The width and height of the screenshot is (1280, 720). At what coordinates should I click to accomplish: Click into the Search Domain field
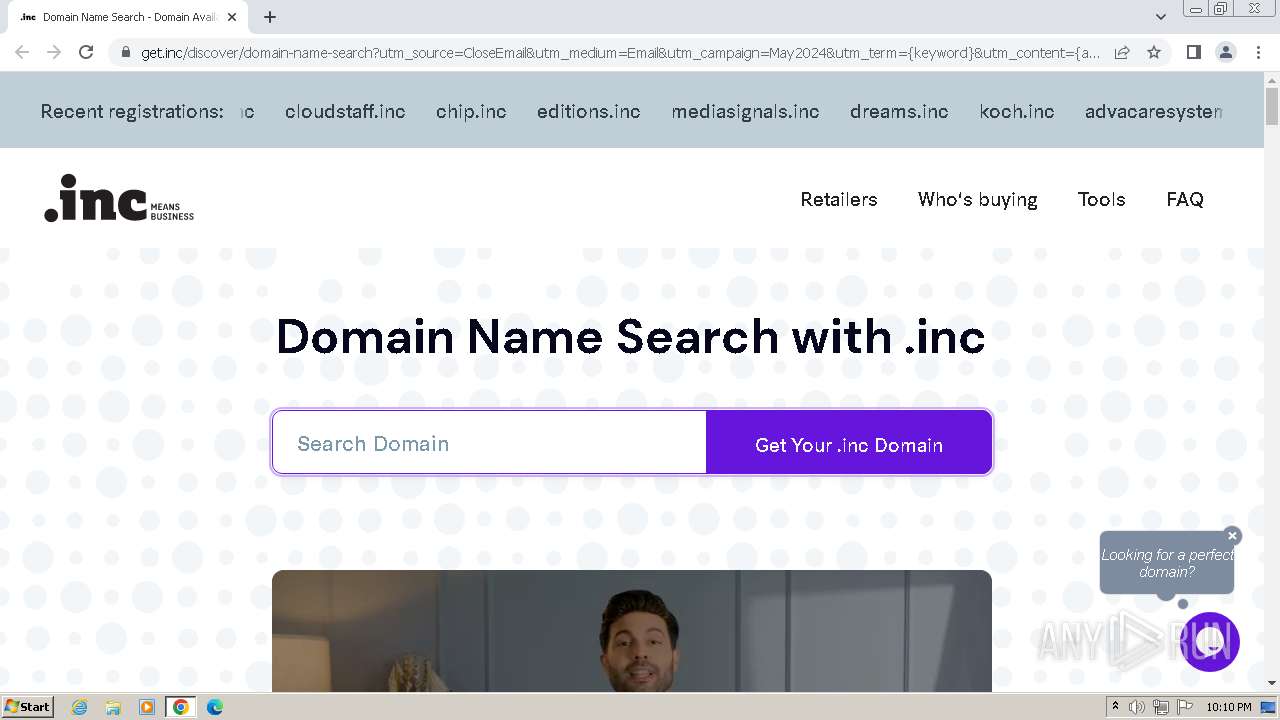(490, 443)
